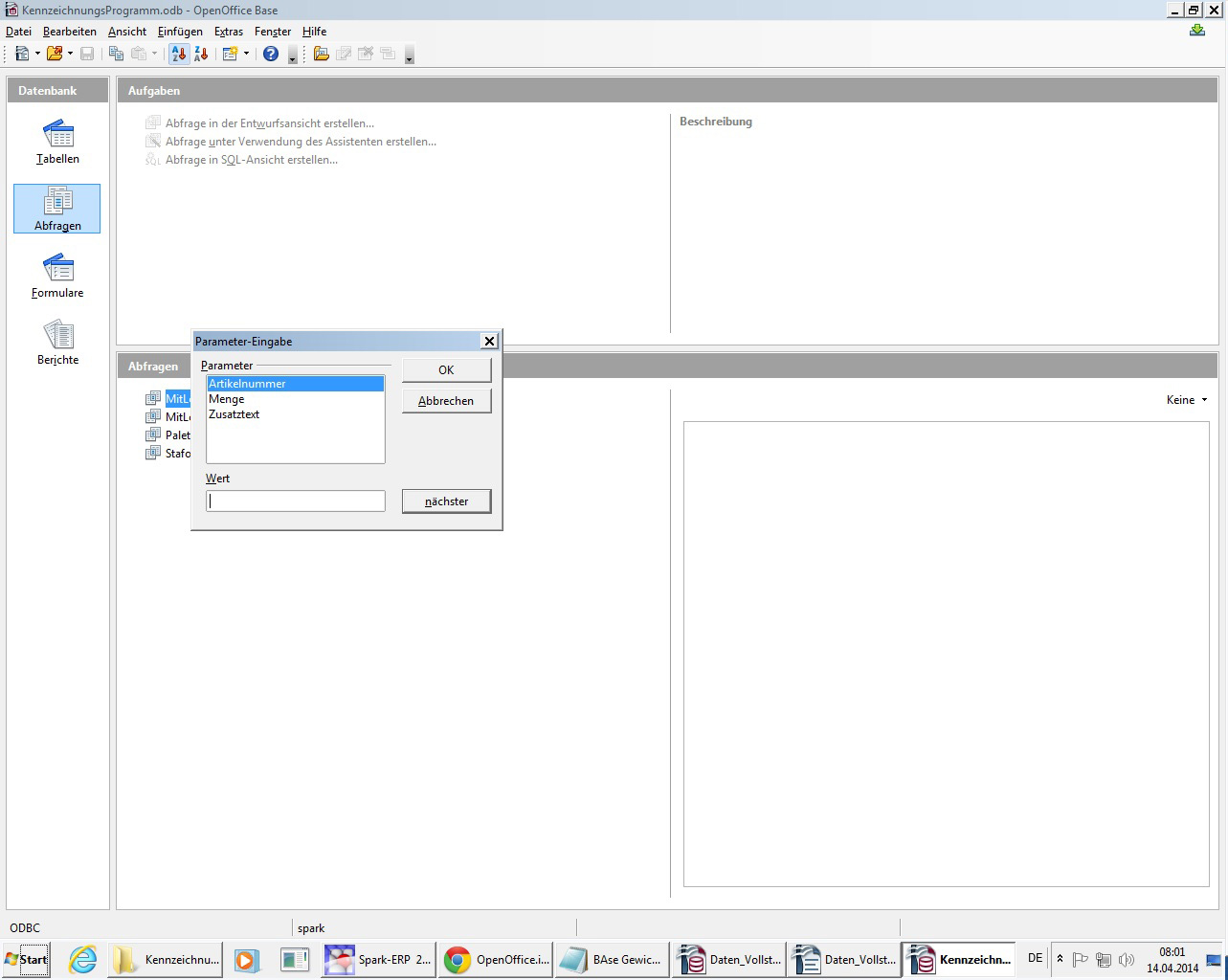Click the New document toolbar icon

click(x=22, y=54)
